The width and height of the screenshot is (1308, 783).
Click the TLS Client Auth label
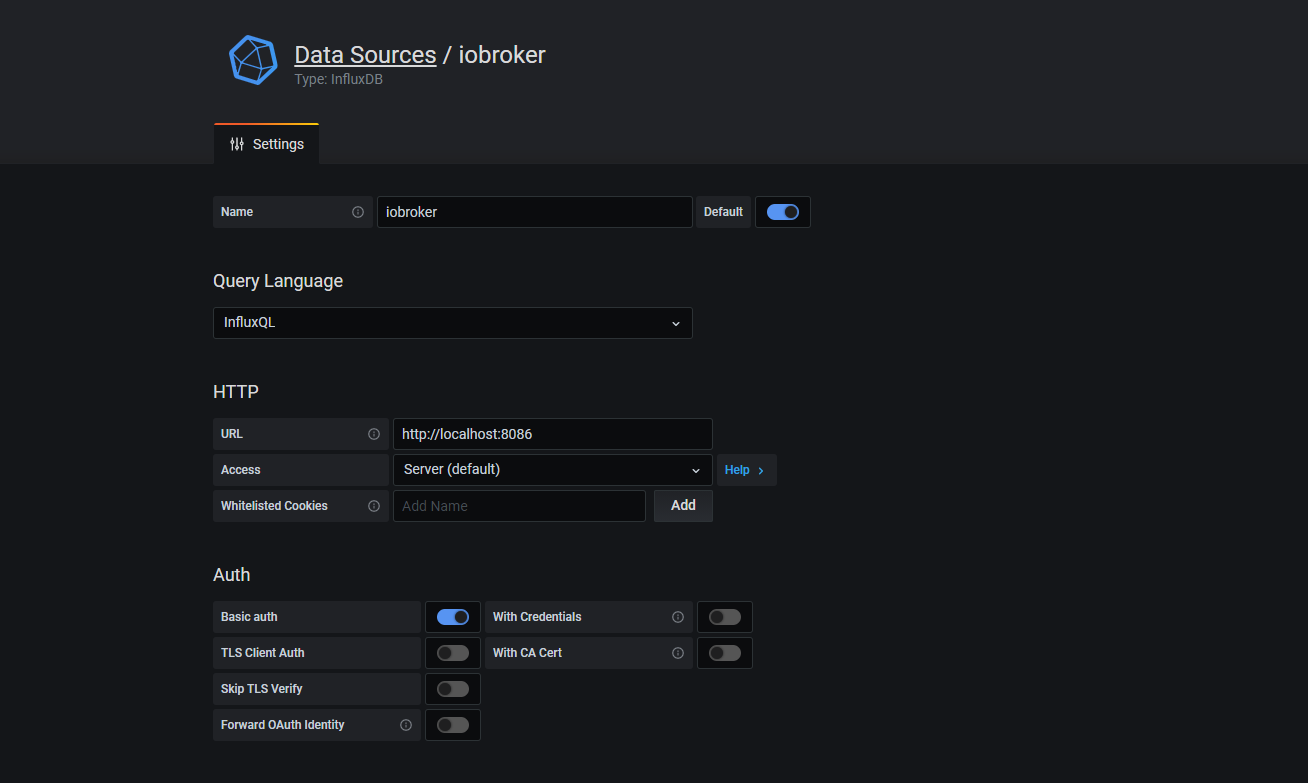point(263,653)
